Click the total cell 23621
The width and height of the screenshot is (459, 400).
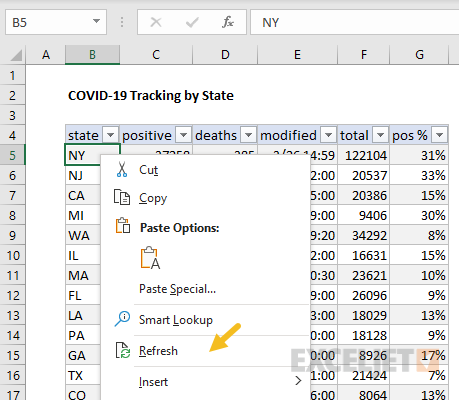364,275
